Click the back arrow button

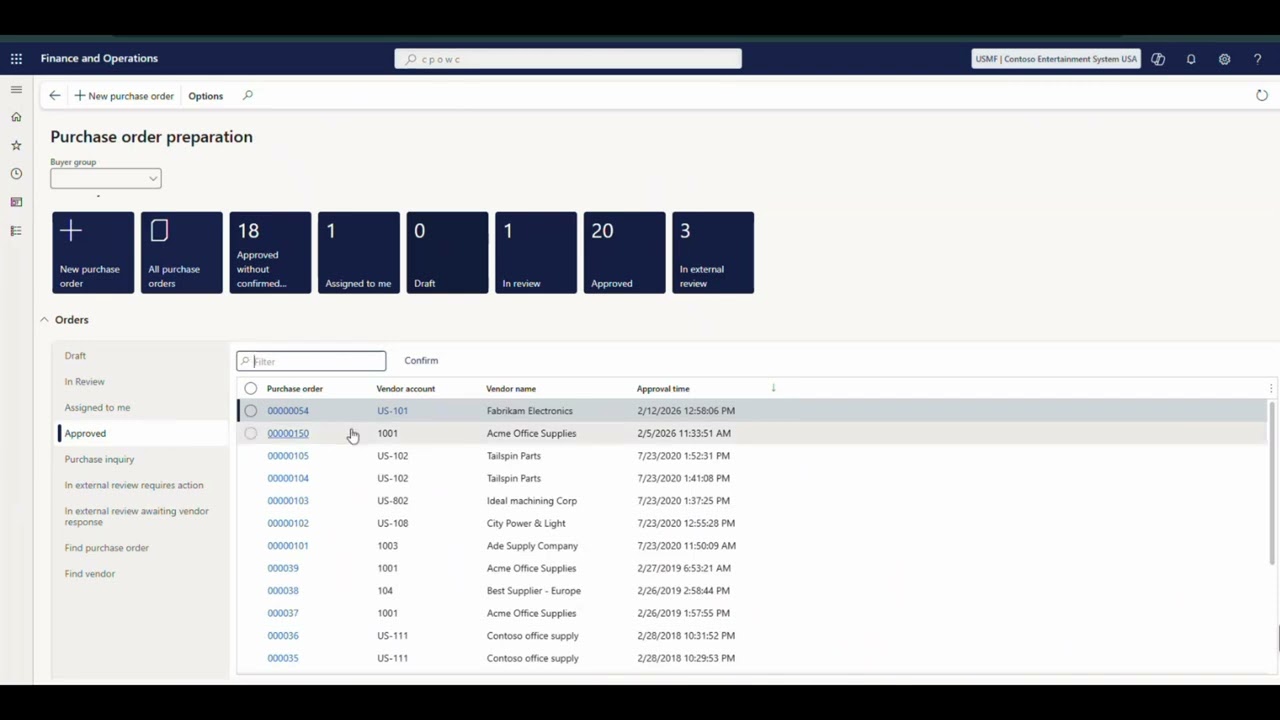point(55,96)
